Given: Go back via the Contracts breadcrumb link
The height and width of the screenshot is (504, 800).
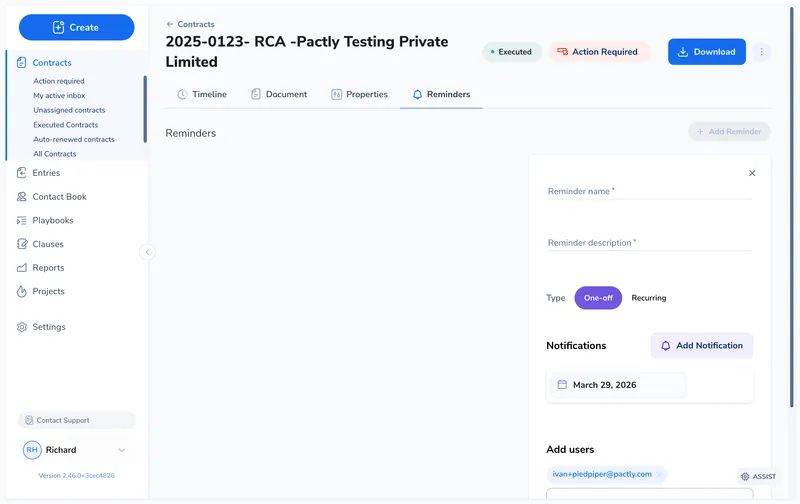Looking at the screenshot, I should click(190, 24).
